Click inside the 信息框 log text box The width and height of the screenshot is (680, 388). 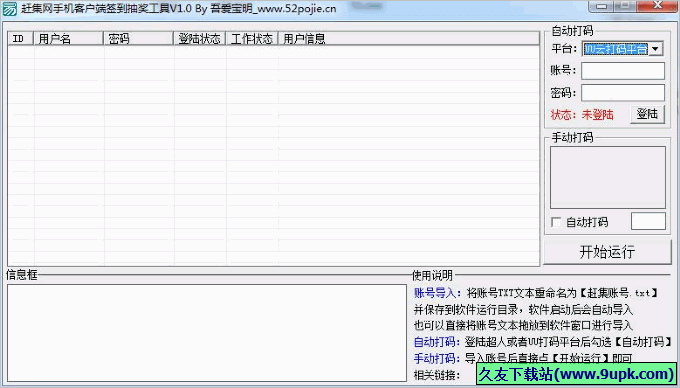[x=207, y=333]
